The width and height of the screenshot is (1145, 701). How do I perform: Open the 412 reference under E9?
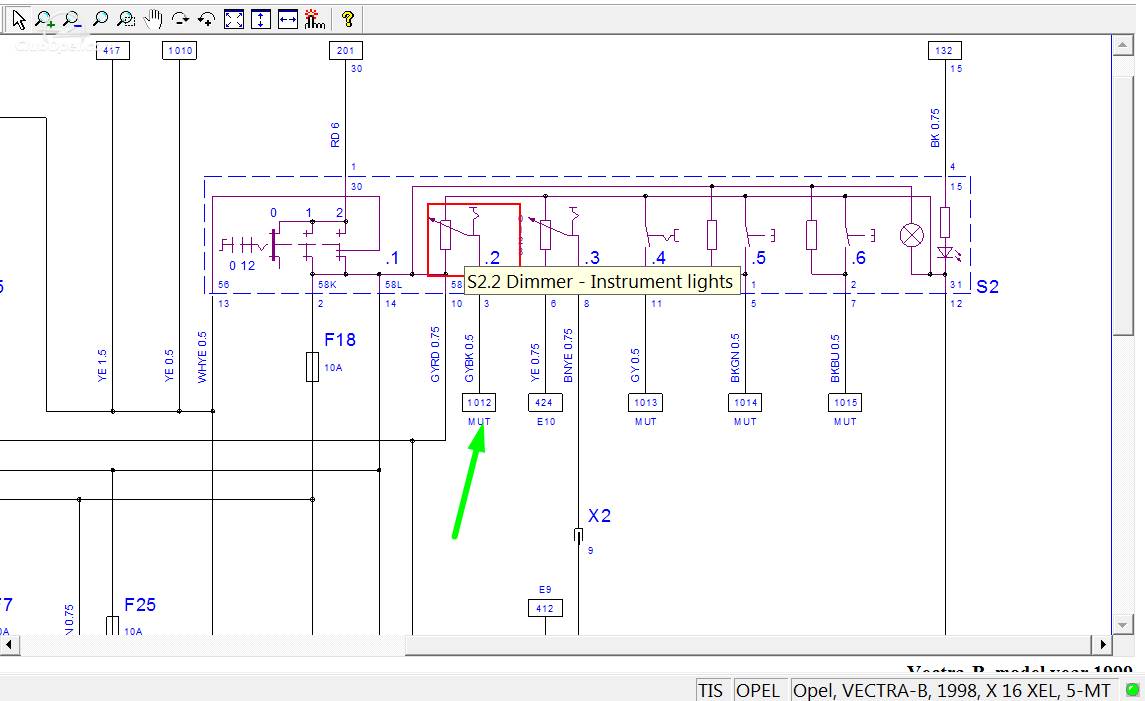[545, 608]
